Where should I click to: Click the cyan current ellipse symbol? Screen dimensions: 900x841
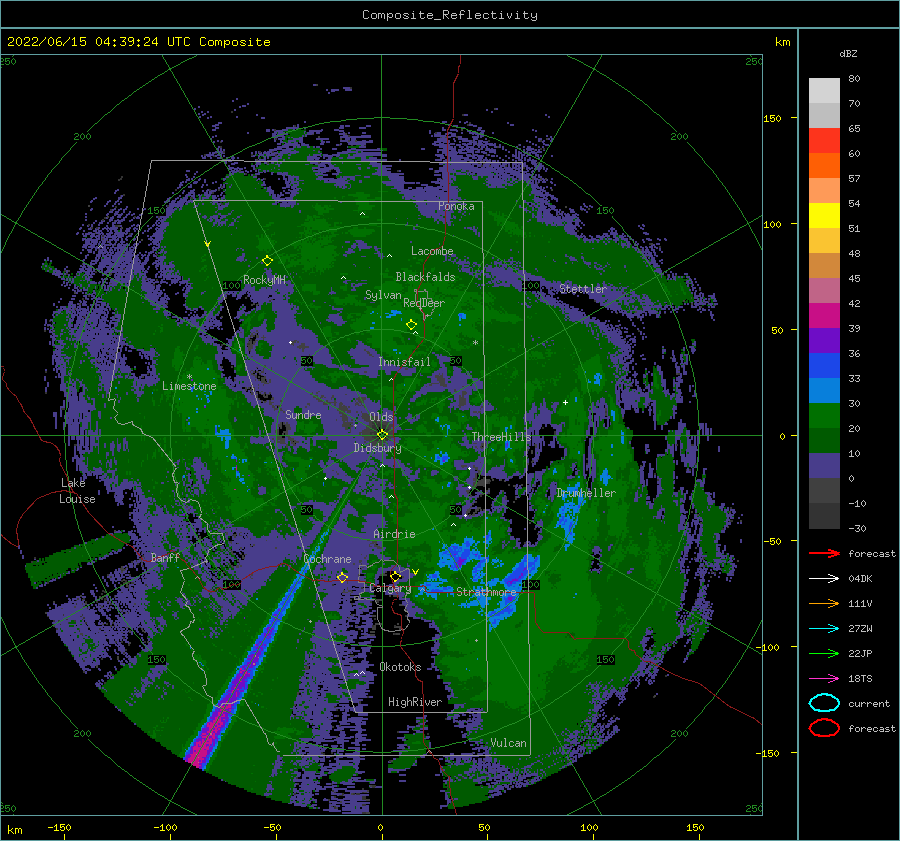click(824, 703)
